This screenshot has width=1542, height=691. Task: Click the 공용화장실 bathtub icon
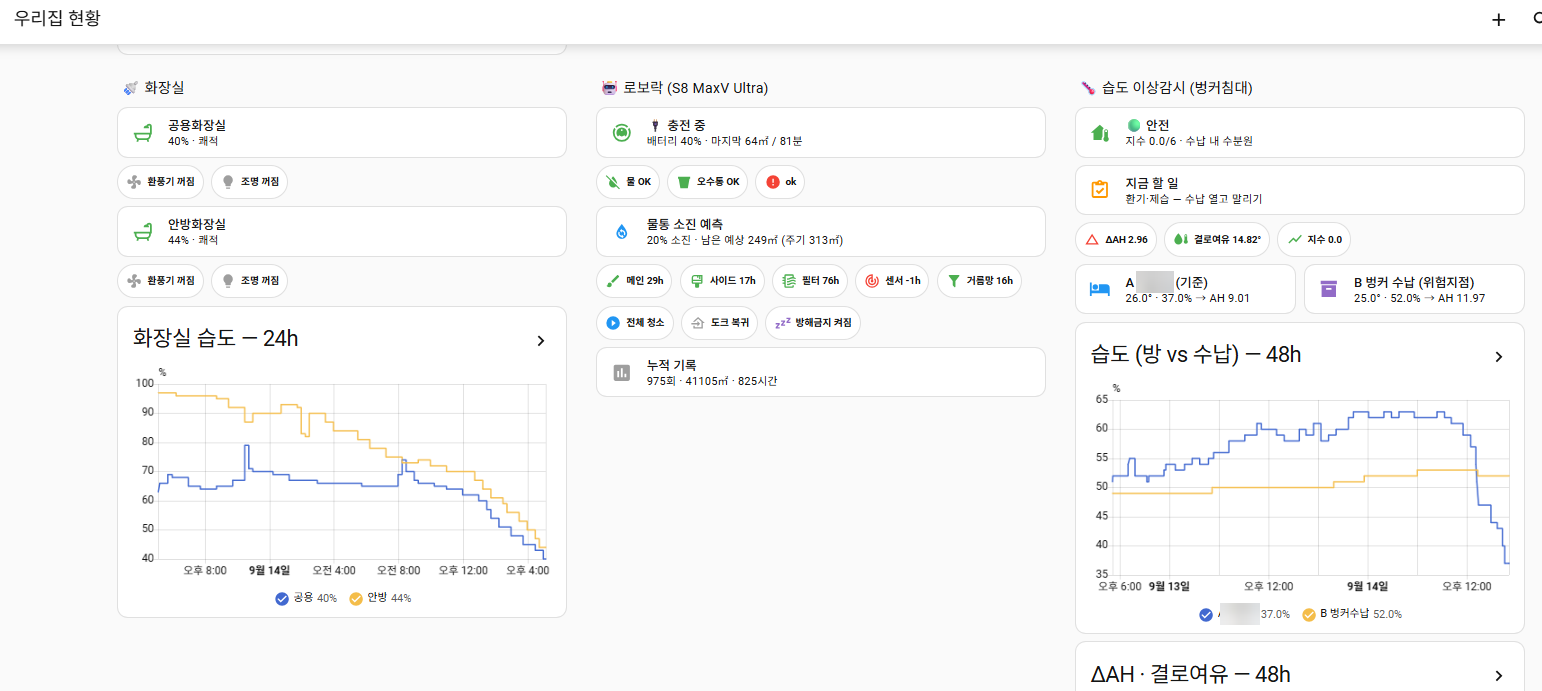142,133
